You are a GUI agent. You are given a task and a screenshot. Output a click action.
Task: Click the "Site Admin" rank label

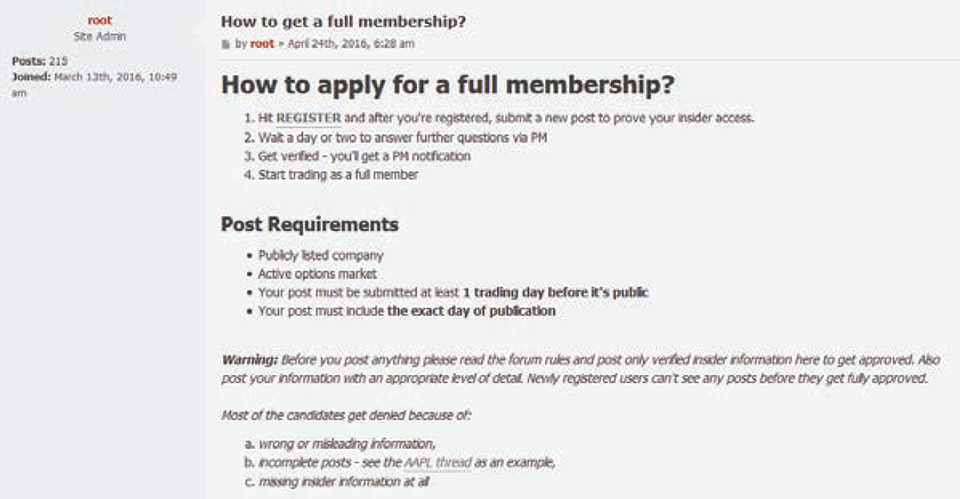[x=100, y=36]
